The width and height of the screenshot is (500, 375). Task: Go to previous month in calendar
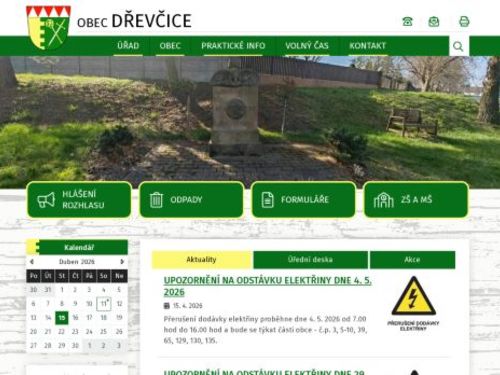(x=32, y=262)
